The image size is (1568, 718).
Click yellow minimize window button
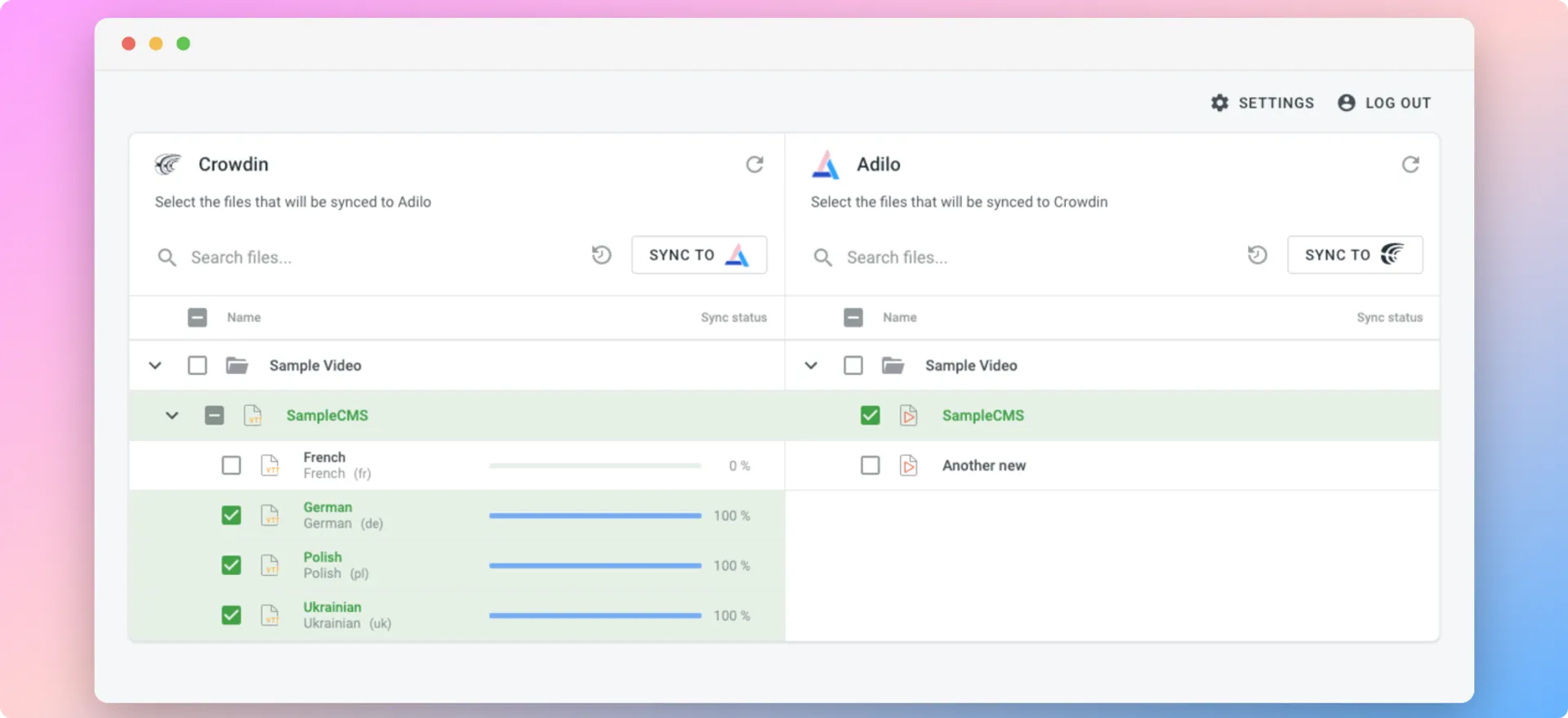[156, 43]
